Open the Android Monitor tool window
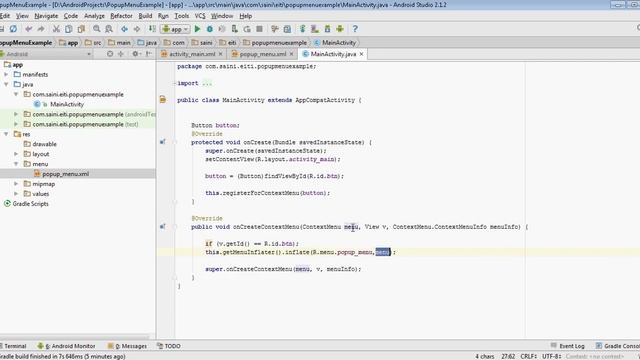Viewport: 640px width, 360px height. (x=67, y=346)
